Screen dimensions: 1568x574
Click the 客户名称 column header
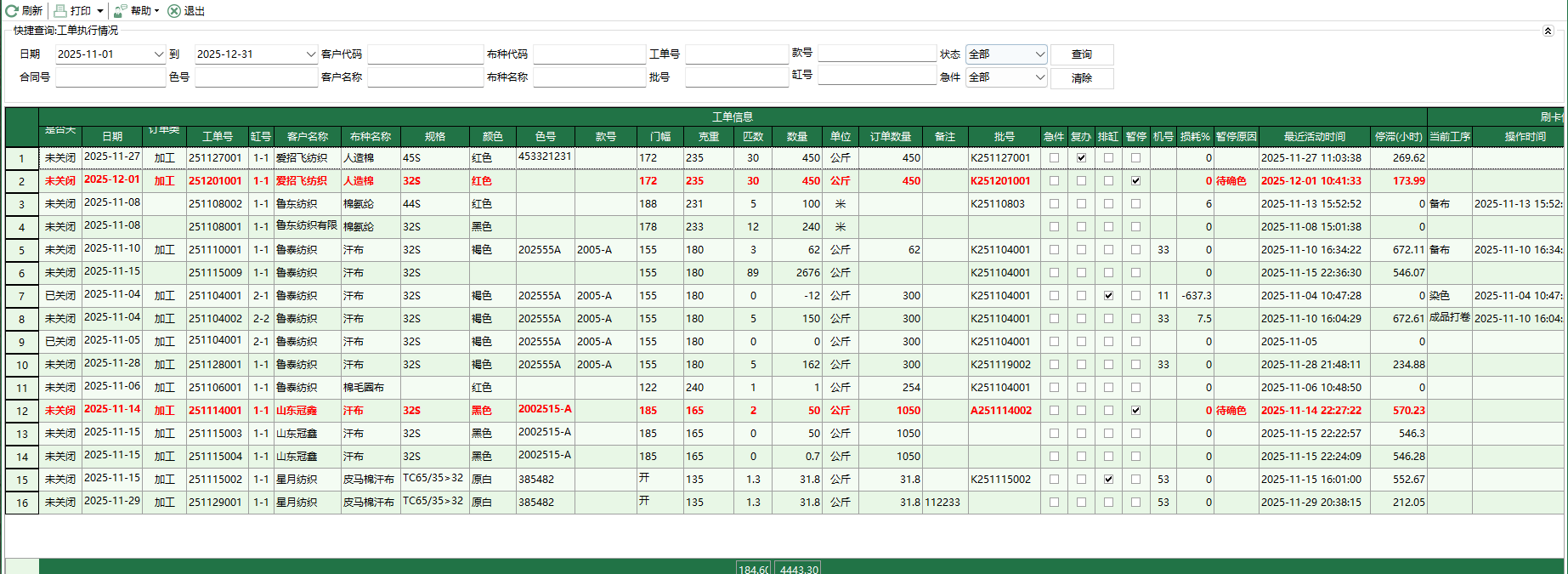307,136
